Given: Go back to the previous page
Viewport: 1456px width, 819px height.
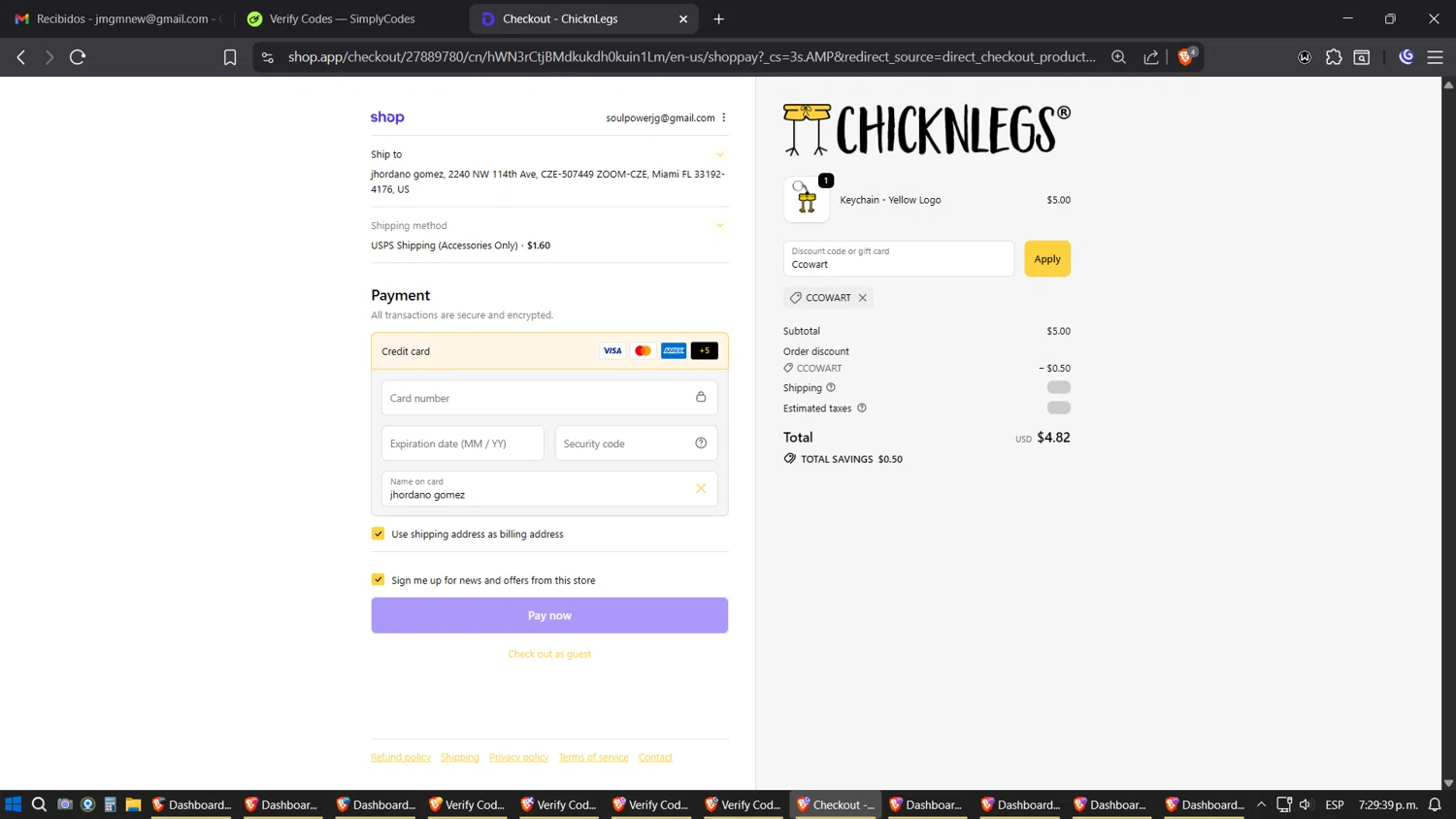Looking at the screenshot, I should (21, 57).
